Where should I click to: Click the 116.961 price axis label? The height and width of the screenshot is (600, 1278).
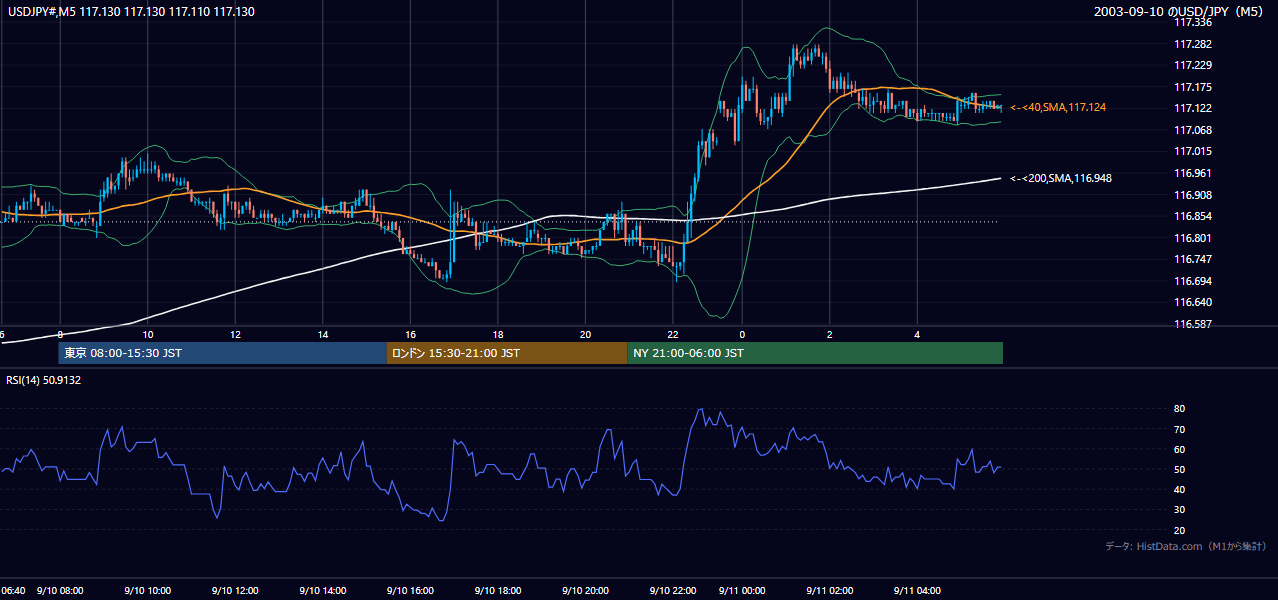pyautogui.click(x=1192, y=173)
